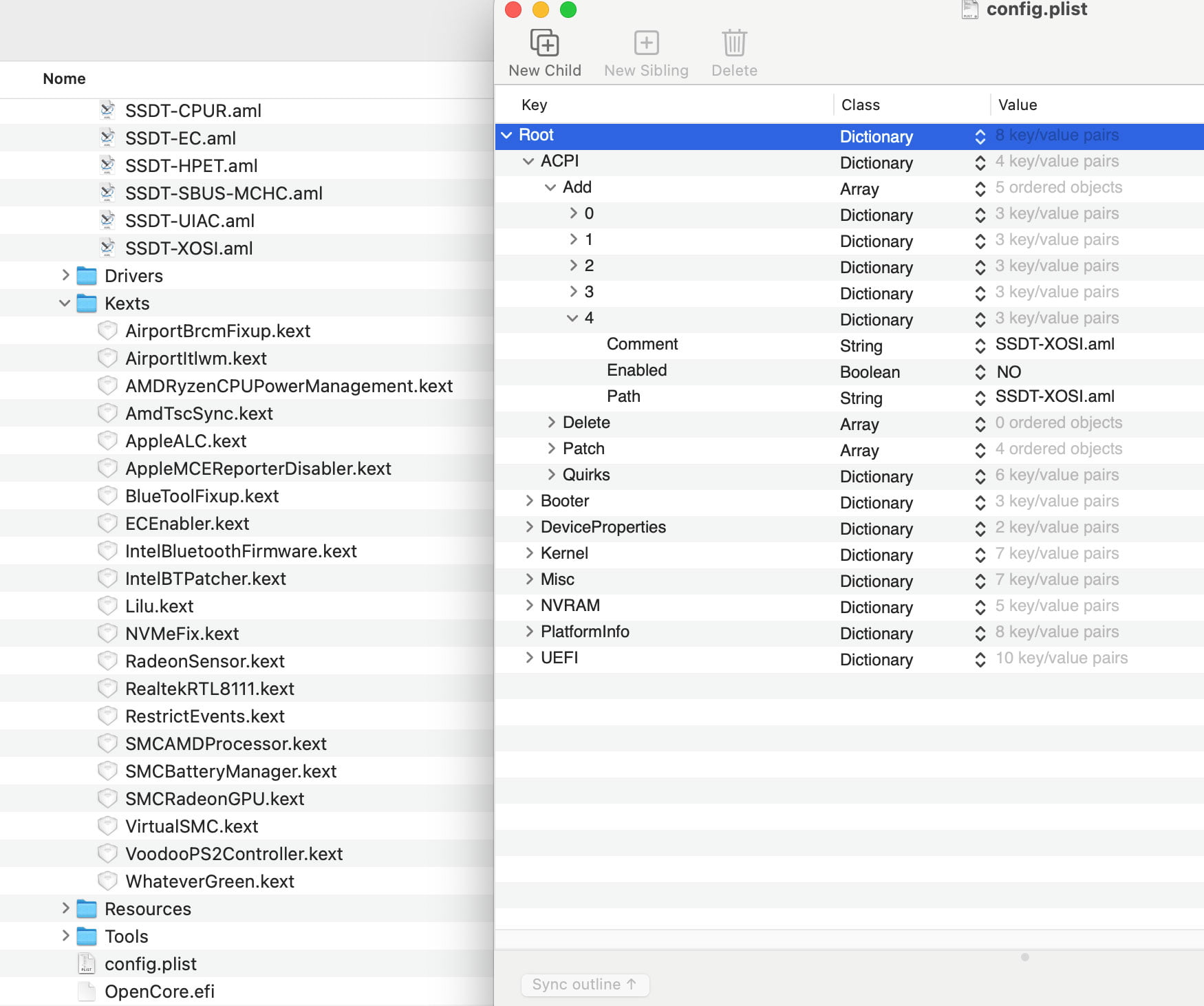This screenshot has width=1204, height=1006.
Task: Expand the Drivers folder
Action: tap(65, 275)
